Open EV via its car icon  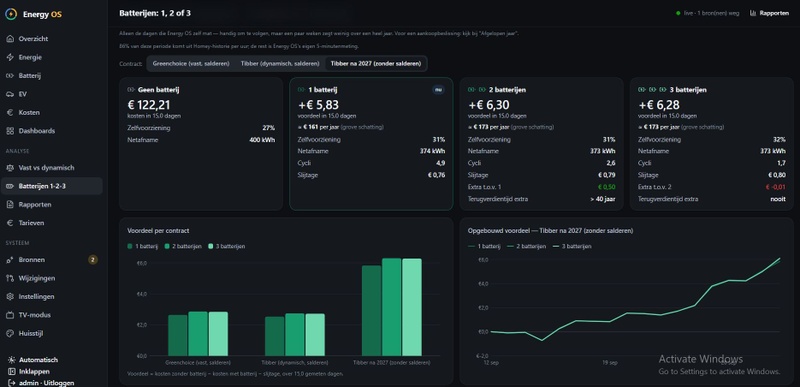pyautogui.click(x=10, y=94)
